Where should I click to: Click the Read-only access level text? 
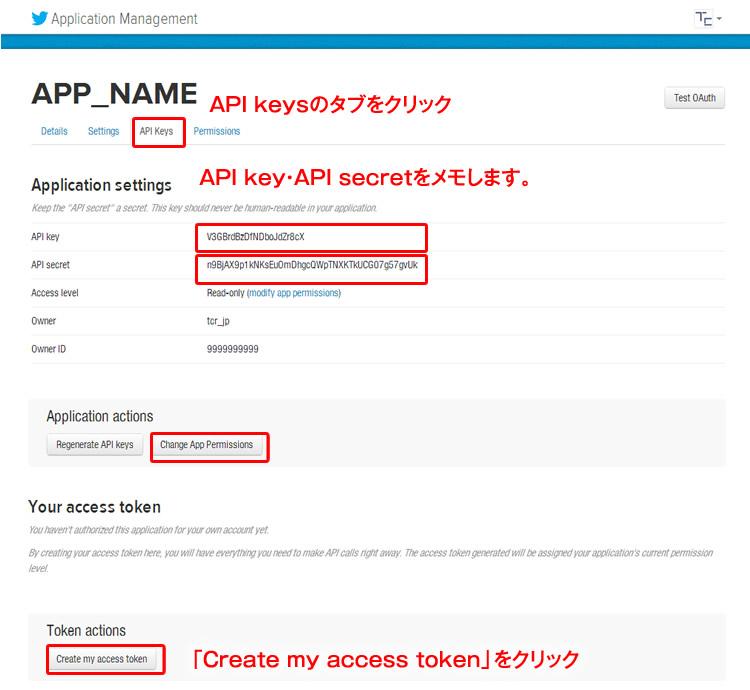[225, 293]
